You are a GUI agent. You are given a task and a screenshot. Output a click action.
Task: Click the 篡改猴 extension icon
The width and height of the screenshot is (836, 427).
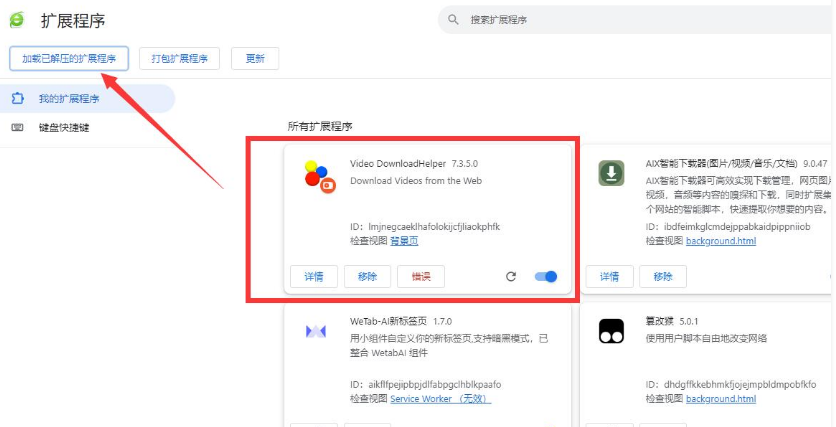click(611, 332)
